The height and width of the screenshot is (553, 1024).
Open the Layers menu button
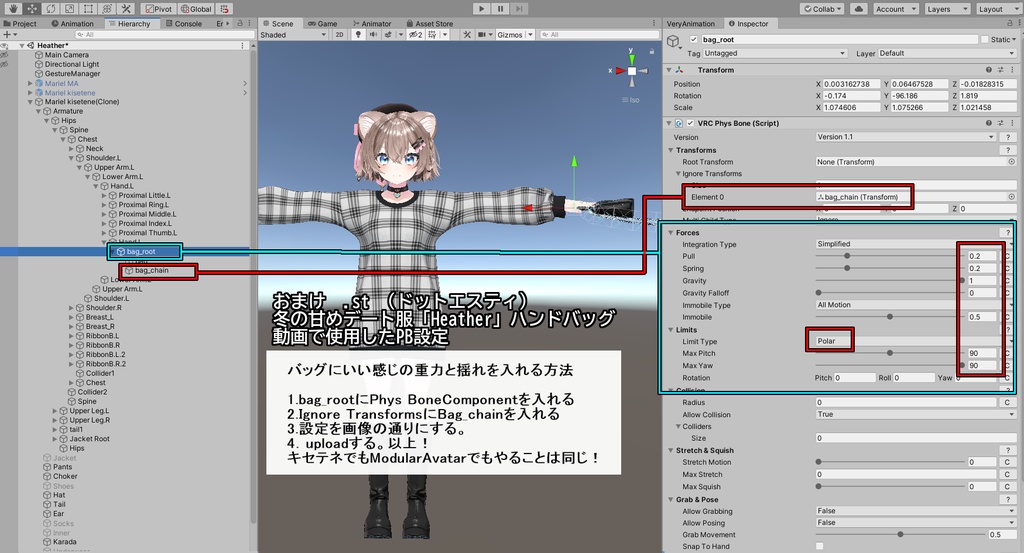946,9
